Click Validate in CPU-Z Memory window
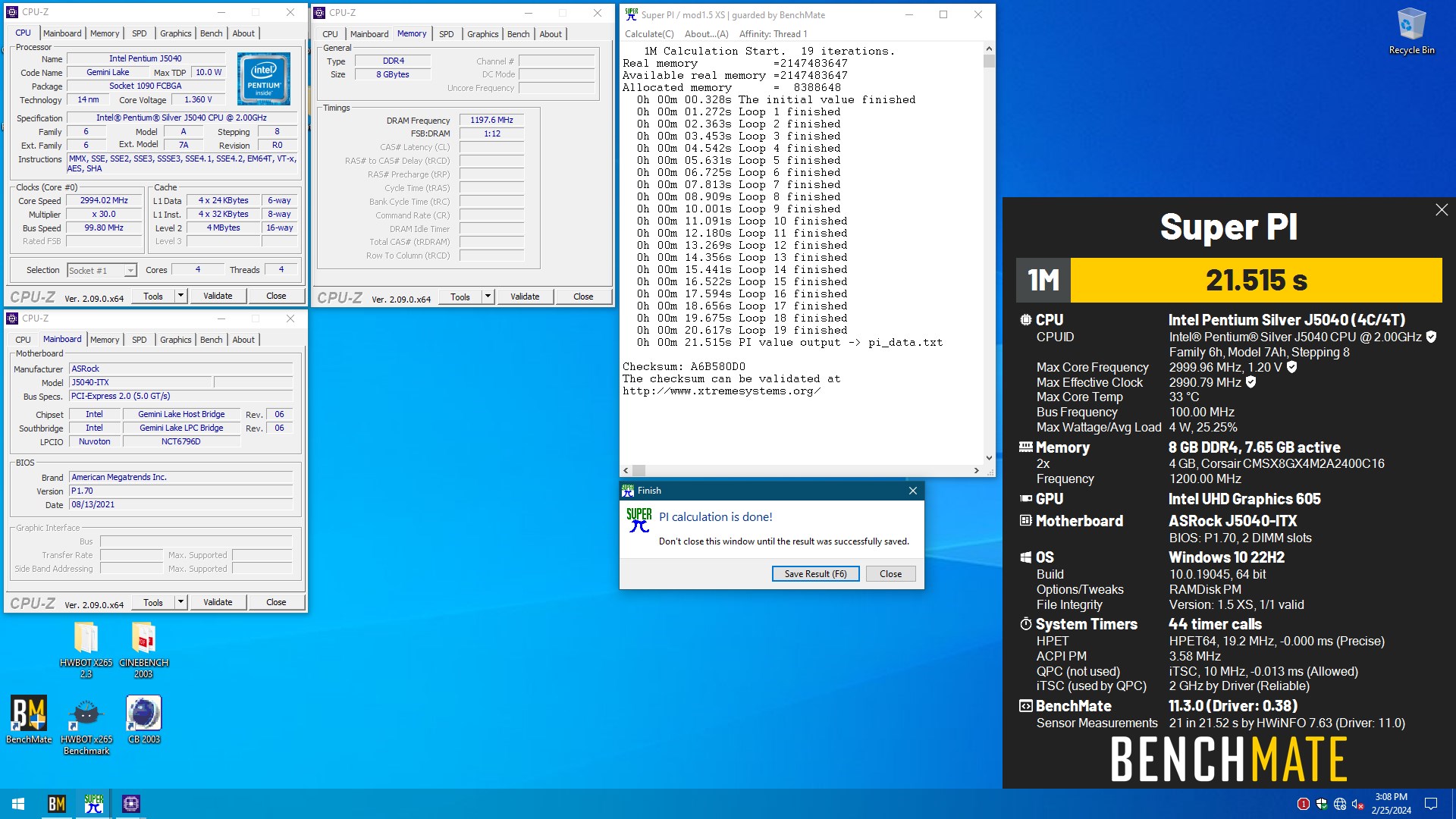The image size is (1456, 819). [525, 297]
